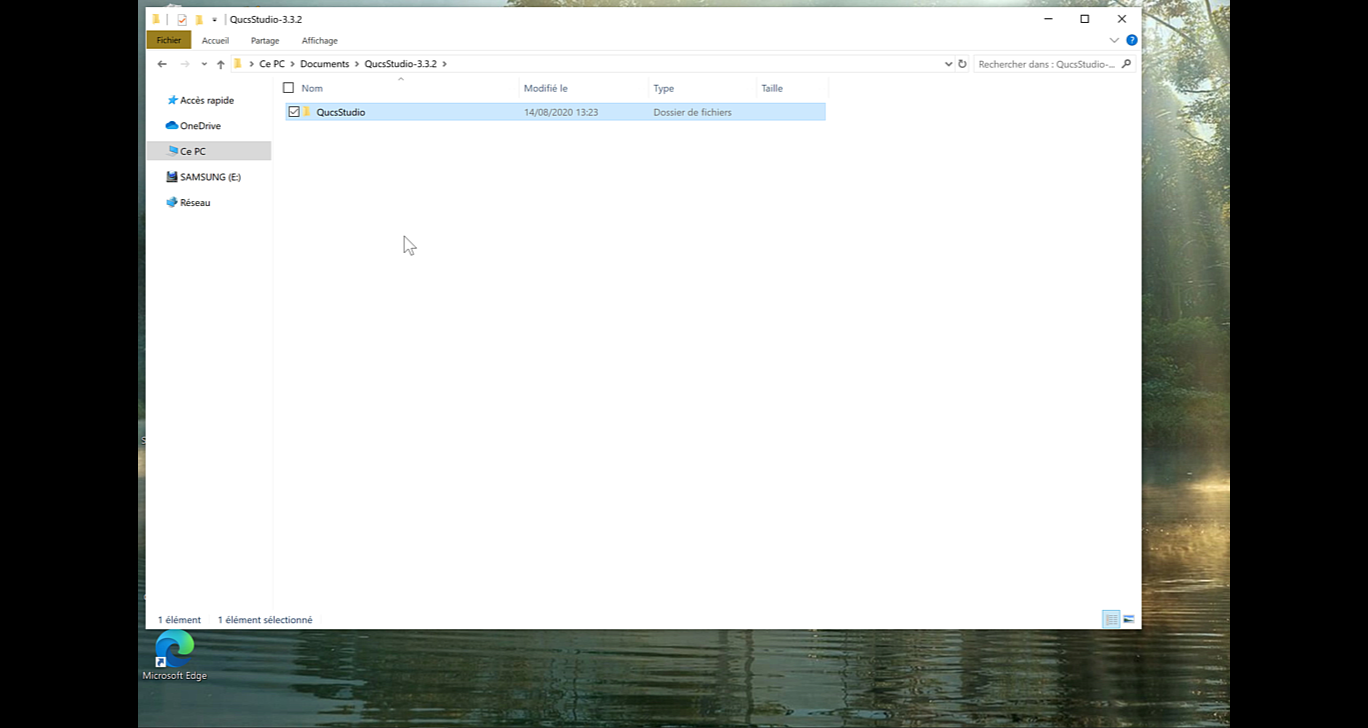Maximize the QucsStudio-3.3.2 Explorer window

click(1085, 19)
